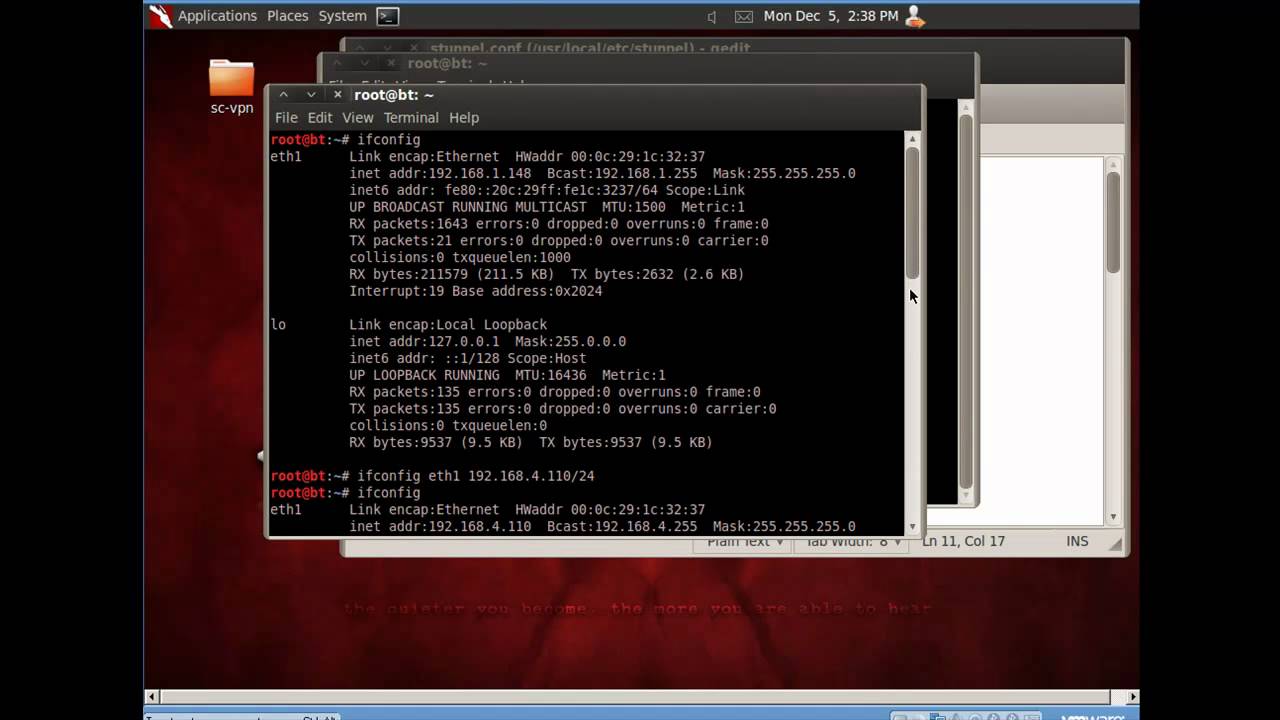Click the BackTrack dragon logo in top panel
1280x720 pixels.
click(x=160, y=15)
